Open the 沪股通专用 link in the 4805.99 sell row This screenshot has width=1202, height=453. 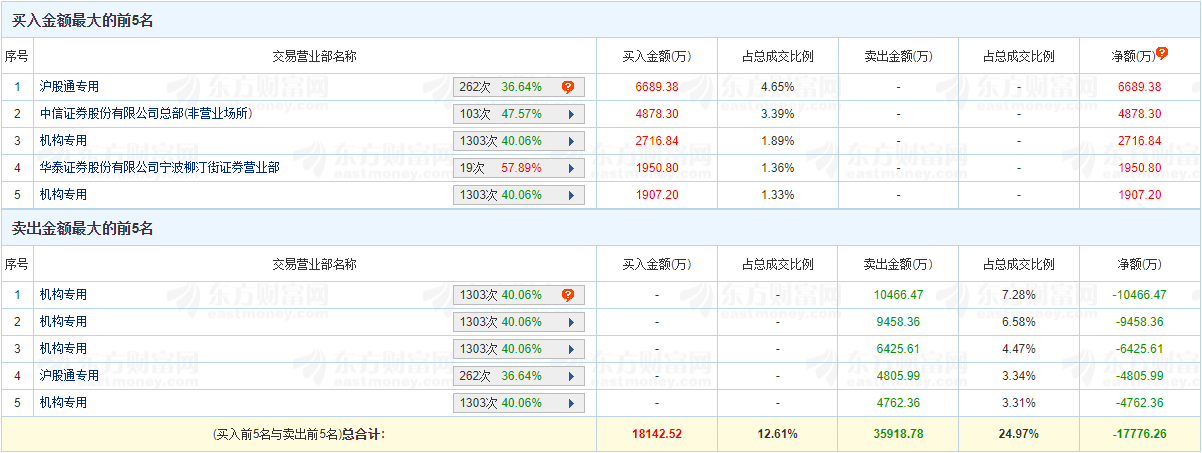(x=69, y=376)
